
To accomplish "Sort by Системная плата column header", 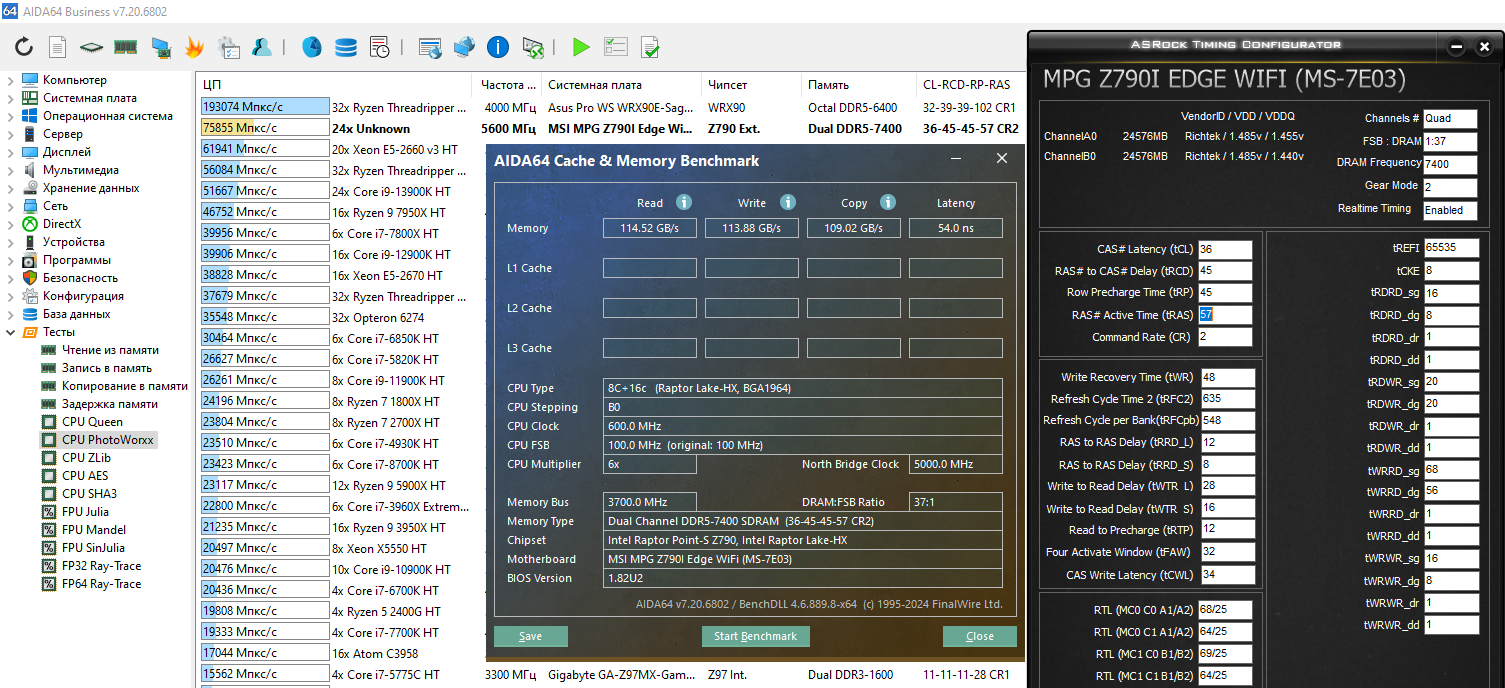I will point(620,85).
